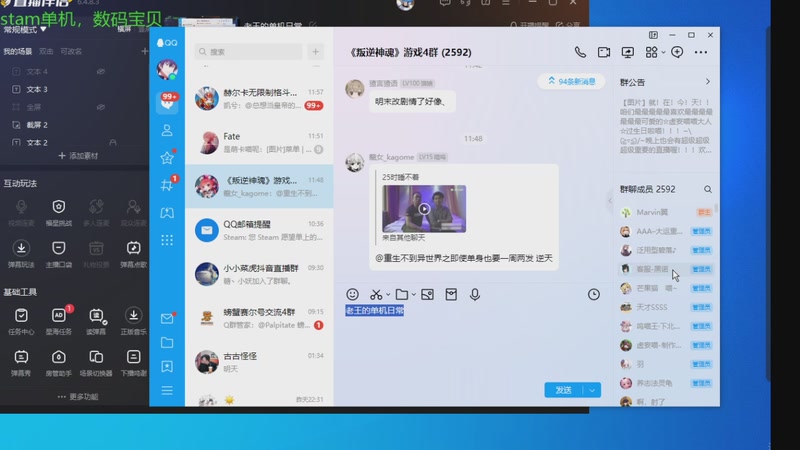Collapse the right group info side panel
This screenshot has height=450, width=800.
pos(610,201)
